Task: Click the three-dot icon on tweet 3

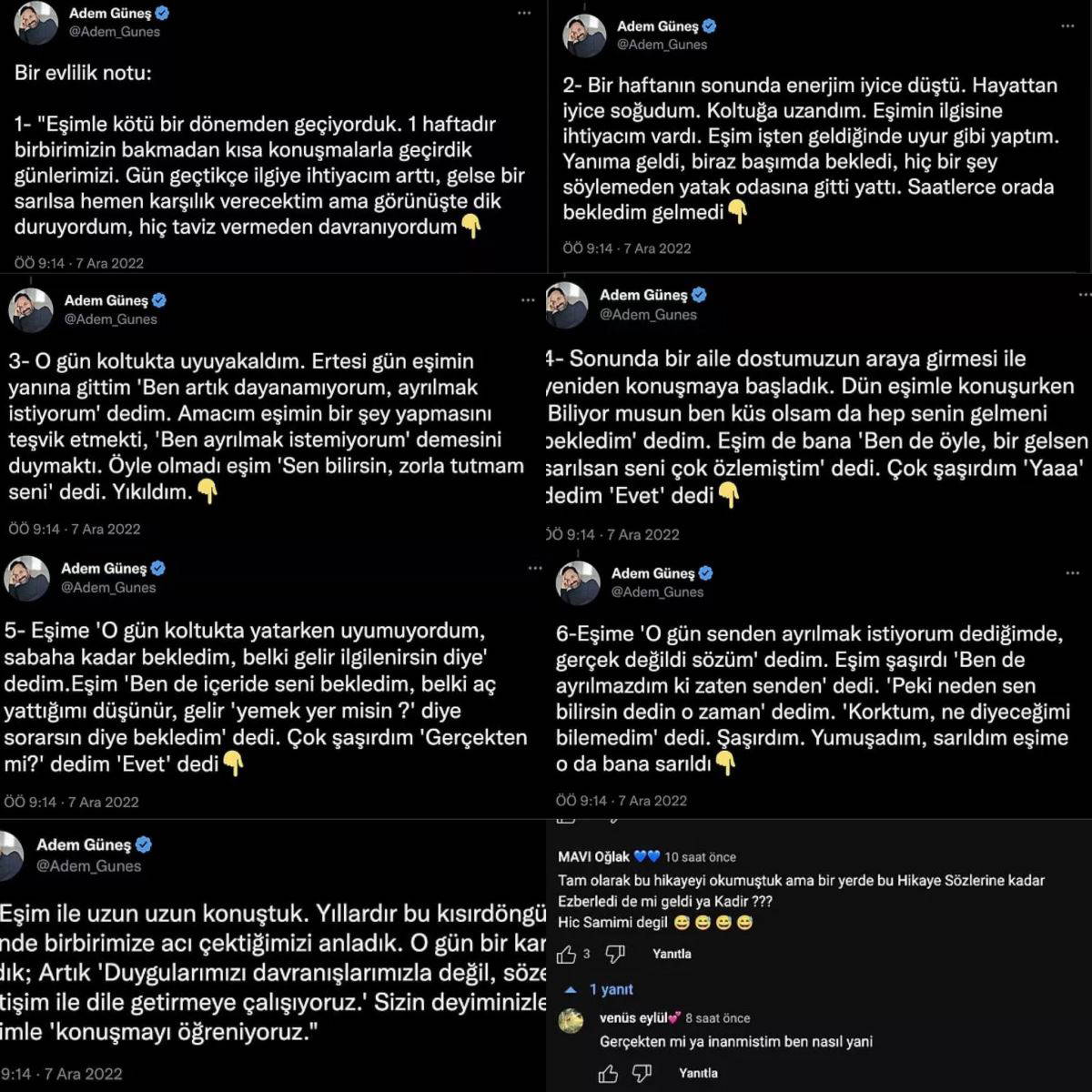Action: tap(528, 300)
